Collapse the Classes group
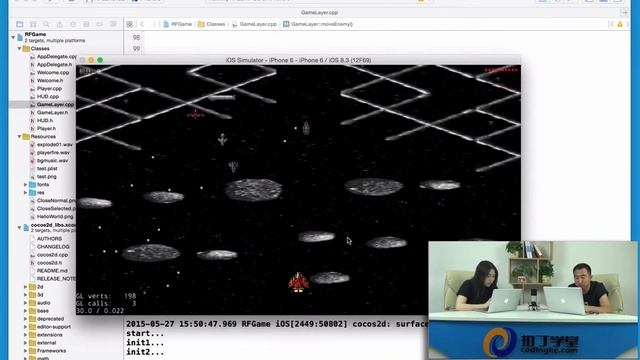The width and height of the screenshot is (640, 360). pyautogui.click(x=19, y=49)
